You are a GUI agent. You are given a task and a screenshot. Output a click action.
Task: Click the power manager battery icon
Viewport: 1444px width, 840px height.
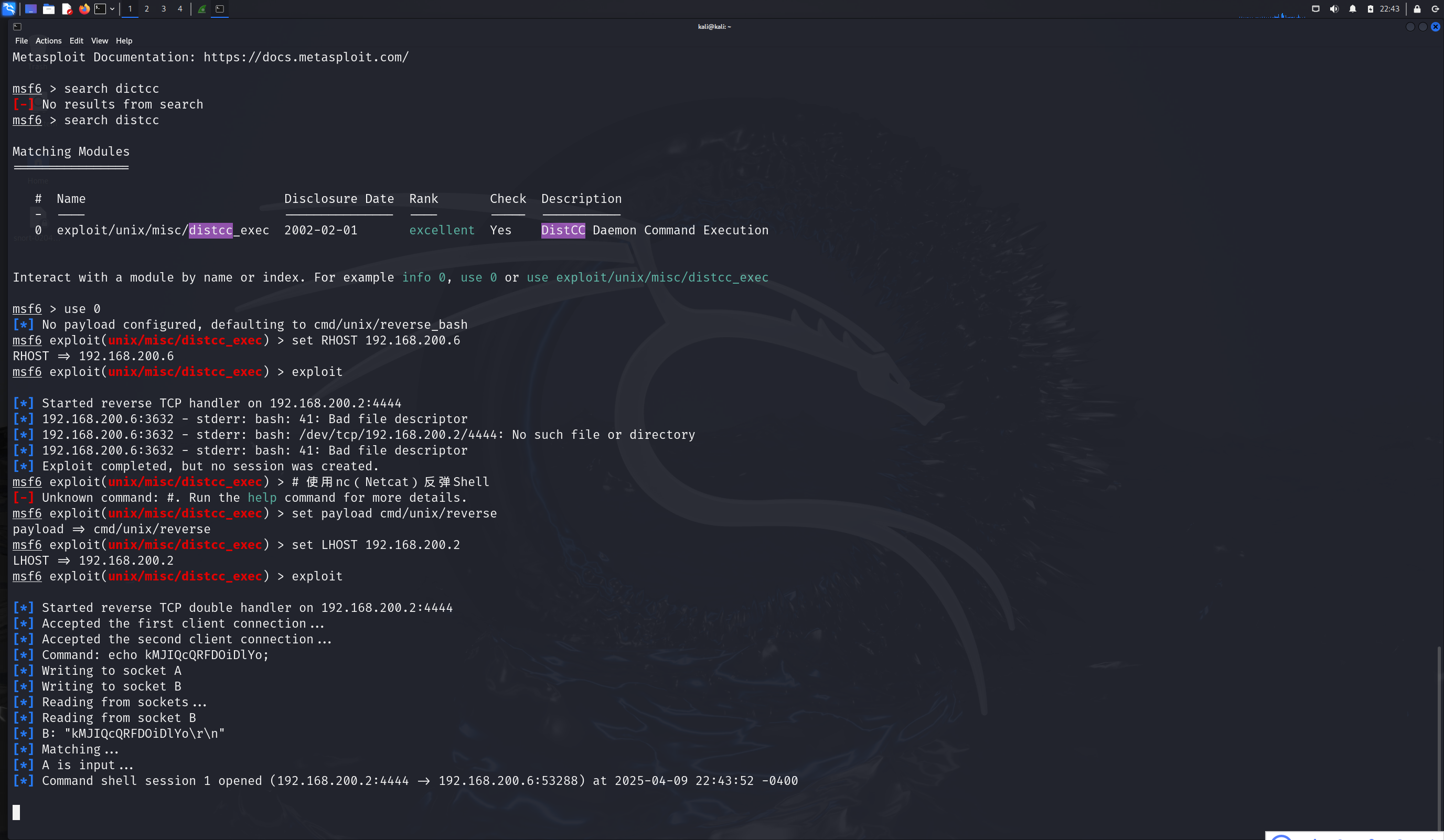(1370, 8)
